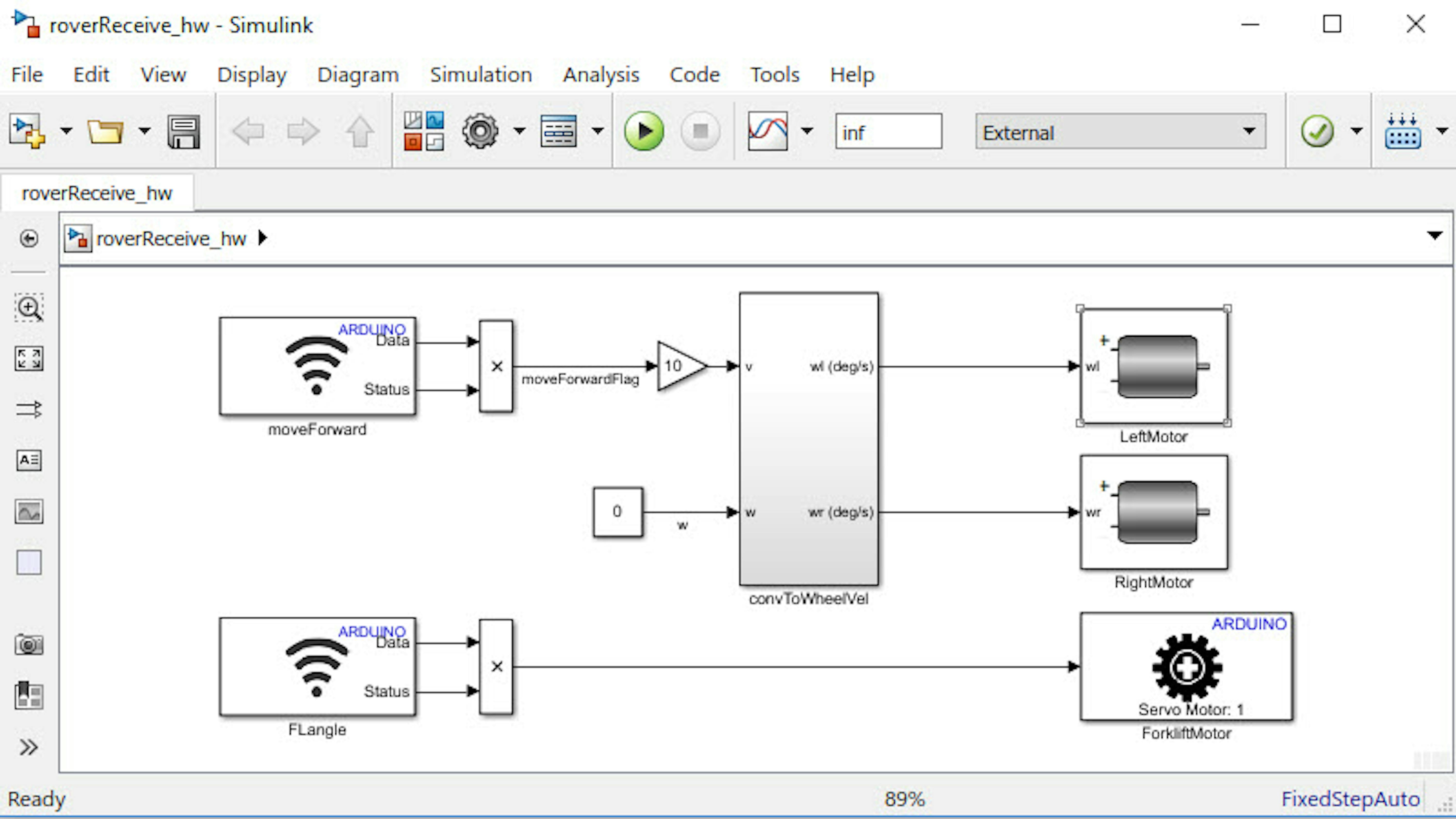Open the View menu
The width and height of the screenshot is (1456, 819).
163,74
